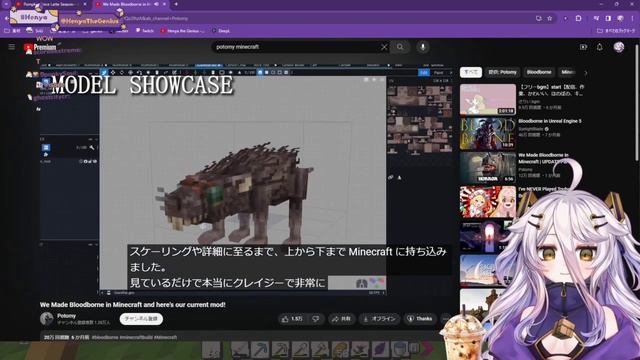Viewport: 640px width, 360px height.
Task: Run search with the magnifier button
Action: coord(400,47)
